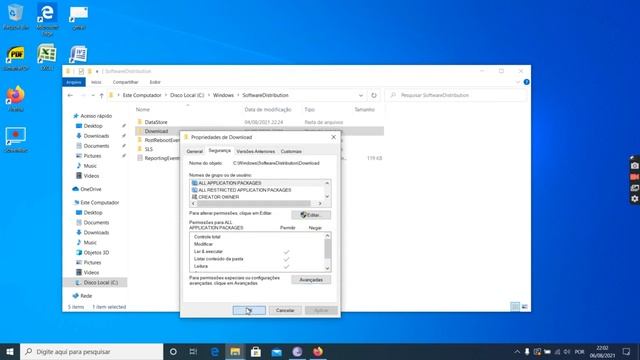Image resolution: width=640 pixels, height=360 pixels.
Task: Open the Avançadas security settings button
Action: 311,280
